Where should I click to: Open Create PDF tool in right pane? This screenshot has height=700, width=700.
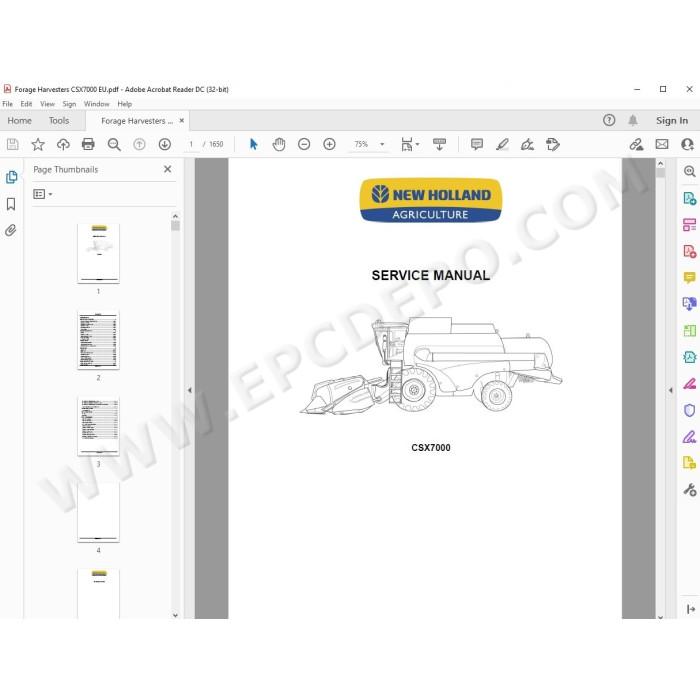pyautogui.click(x=689, y=251)
